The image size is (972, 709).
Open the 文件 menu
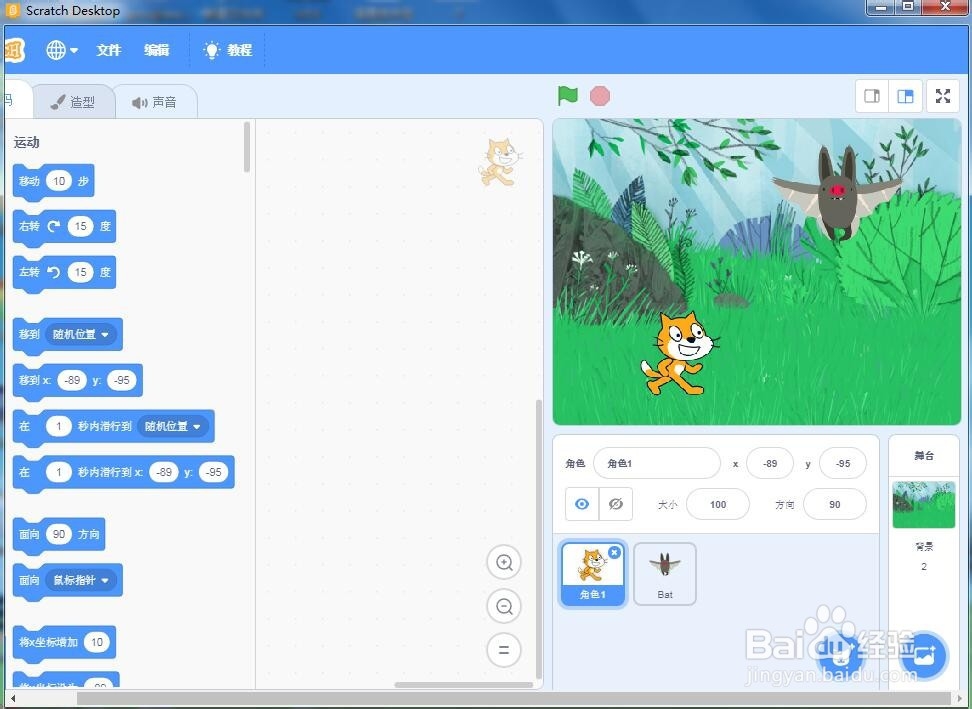[108, 50]
